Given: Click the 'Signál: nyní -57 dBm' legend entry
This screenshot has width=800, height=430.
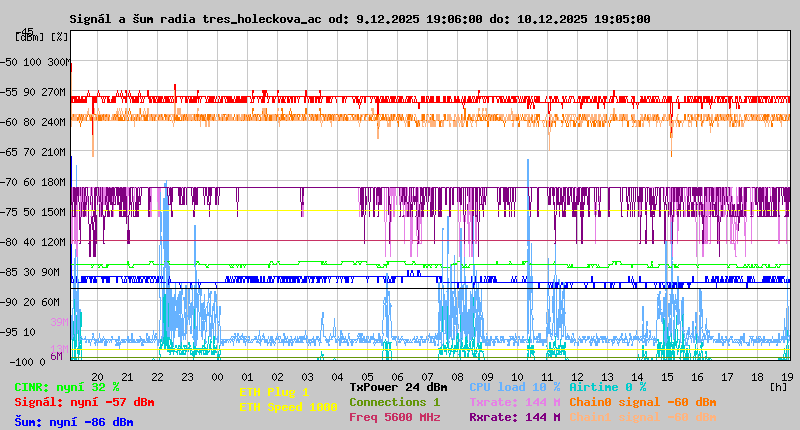Looking at the screenshot, I should click(84, 402).
